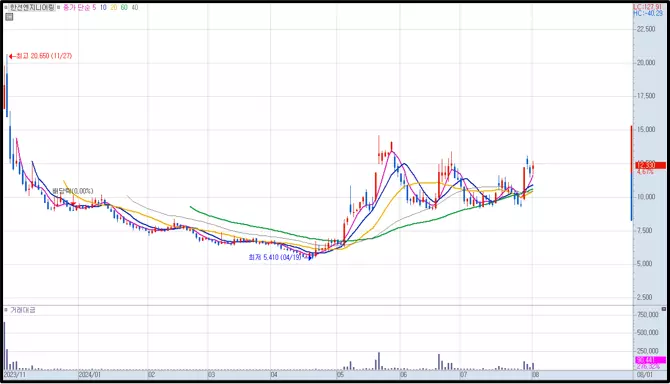Click the LC:127.91 readout
This screenshot has height=384, width=670.
pyautogui.click(x=647, y=7)
